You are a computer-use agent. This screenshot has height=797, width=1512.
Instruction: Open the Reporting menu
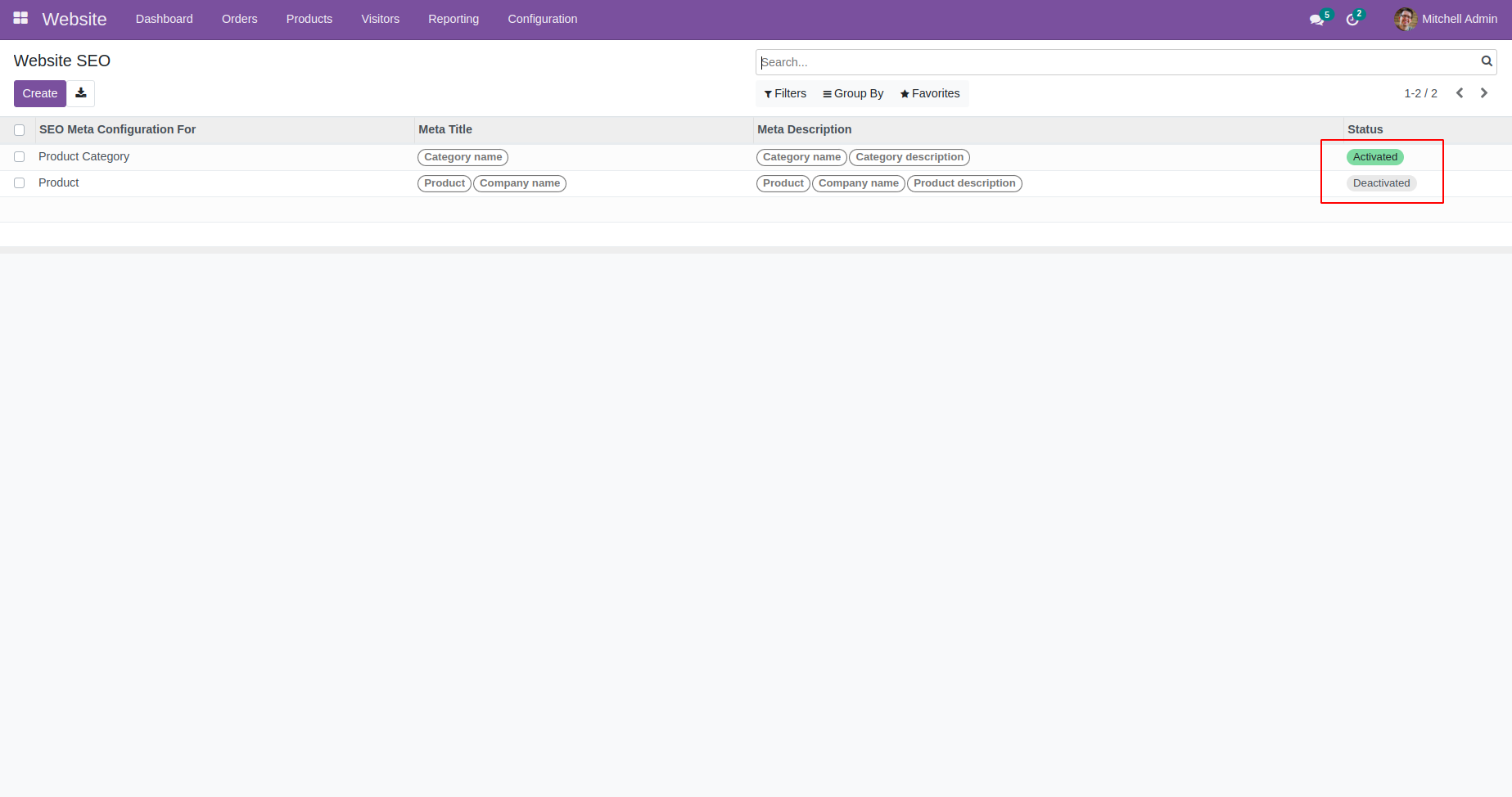point(454,19)
